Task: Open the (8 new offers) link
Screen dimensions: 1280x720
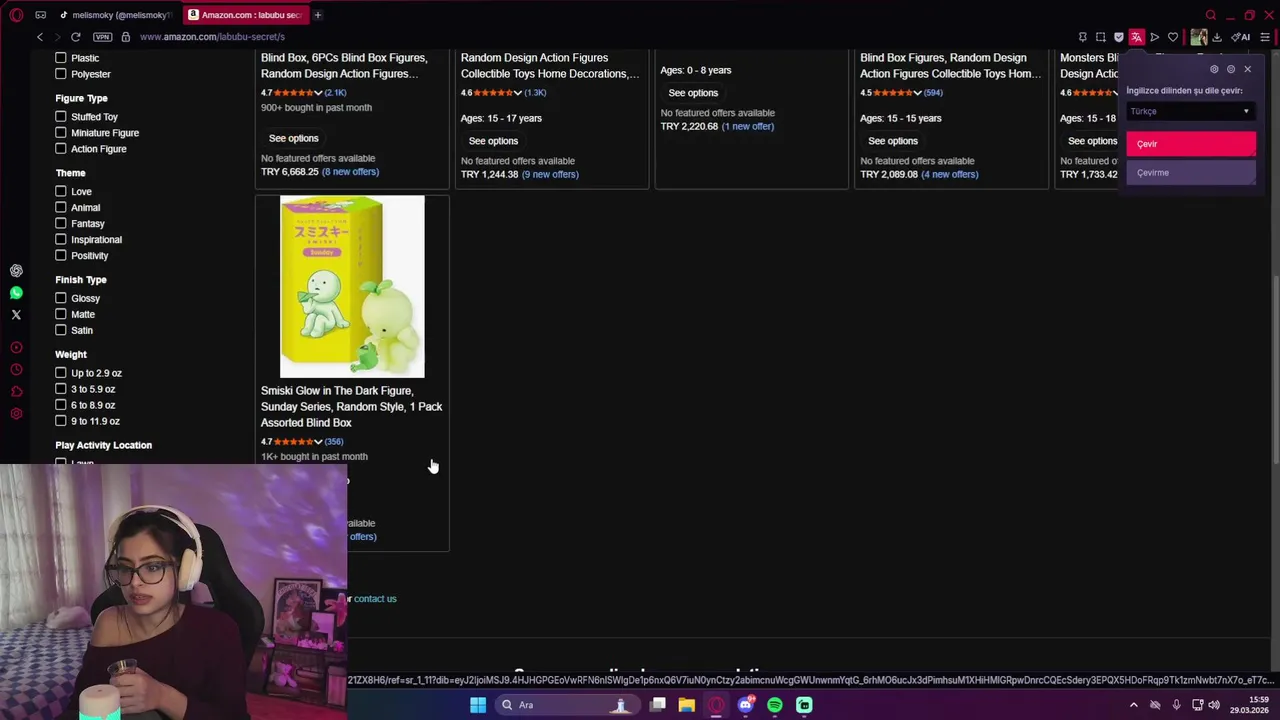Action: coord(350,172)
